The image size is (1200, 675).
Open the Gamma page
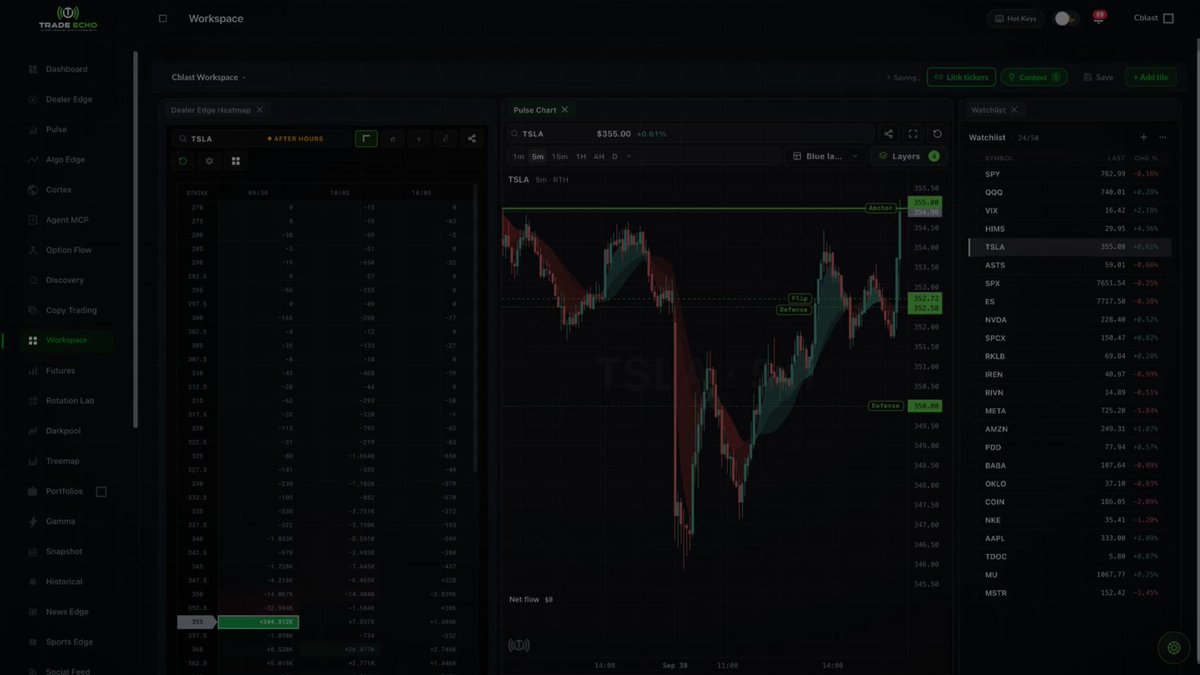pos(60,521)
